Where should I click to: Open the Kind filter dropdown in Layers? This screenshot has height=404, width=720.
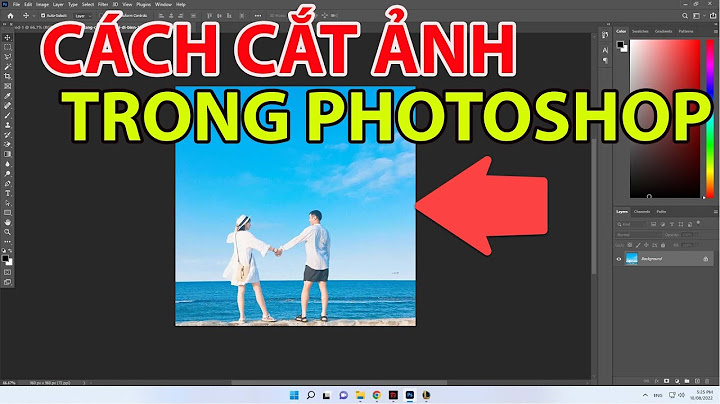[x=631, y=224]
